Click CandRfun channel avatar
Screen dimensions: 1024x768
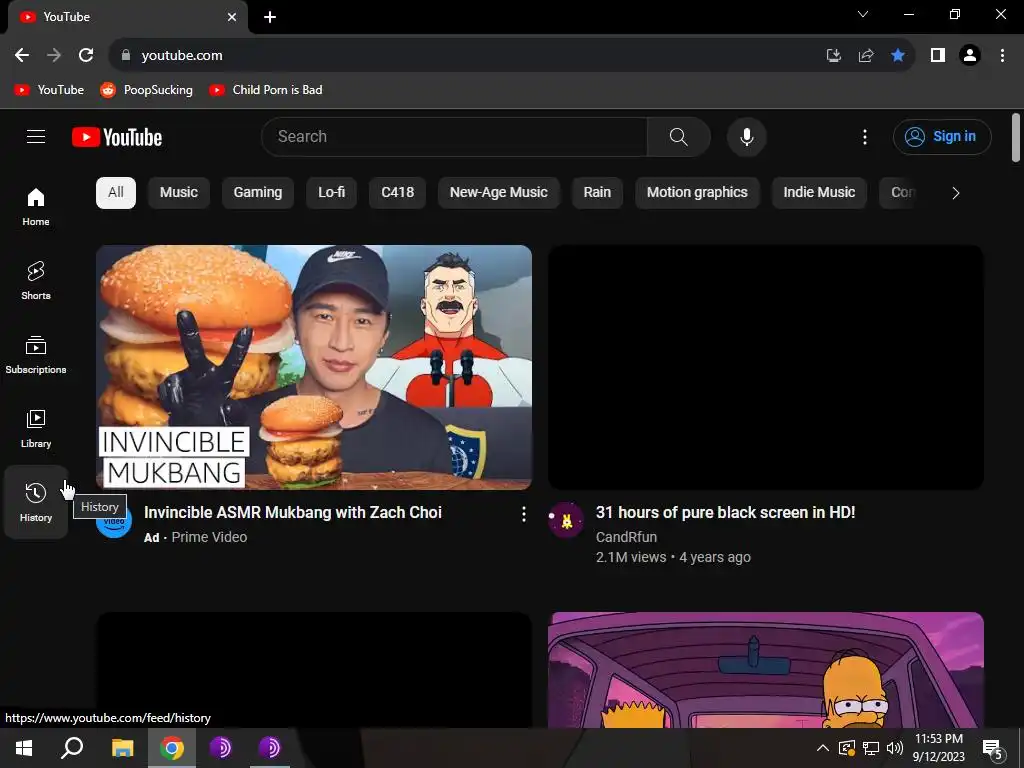566,520
